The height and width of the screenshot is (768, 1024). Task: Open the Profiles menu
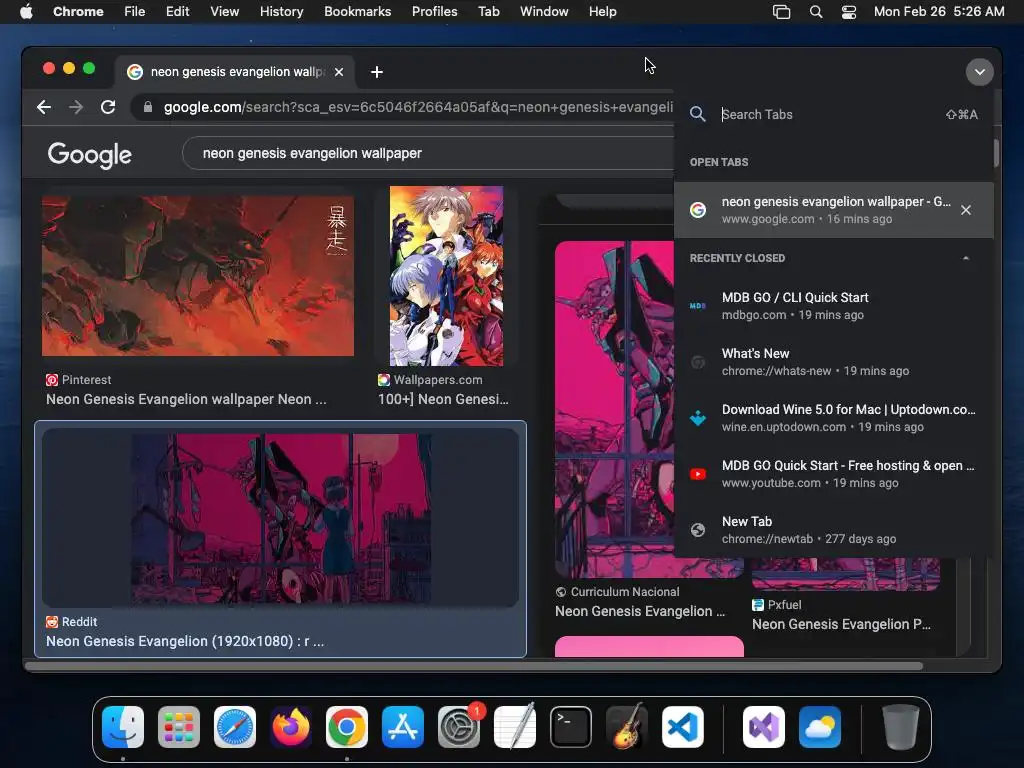(434, 12)
